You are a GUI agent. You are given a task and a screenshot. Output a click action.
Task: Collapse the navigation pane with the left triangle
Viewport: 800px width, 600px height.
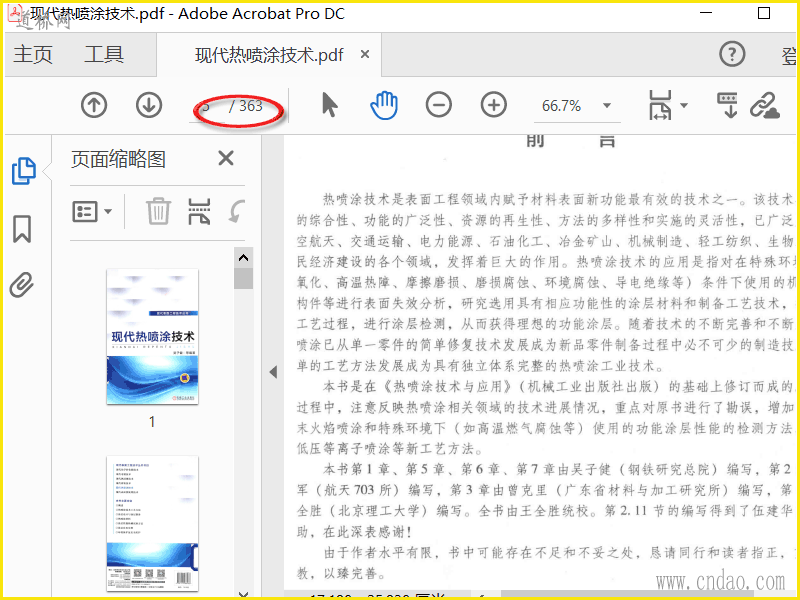point(273,372)
